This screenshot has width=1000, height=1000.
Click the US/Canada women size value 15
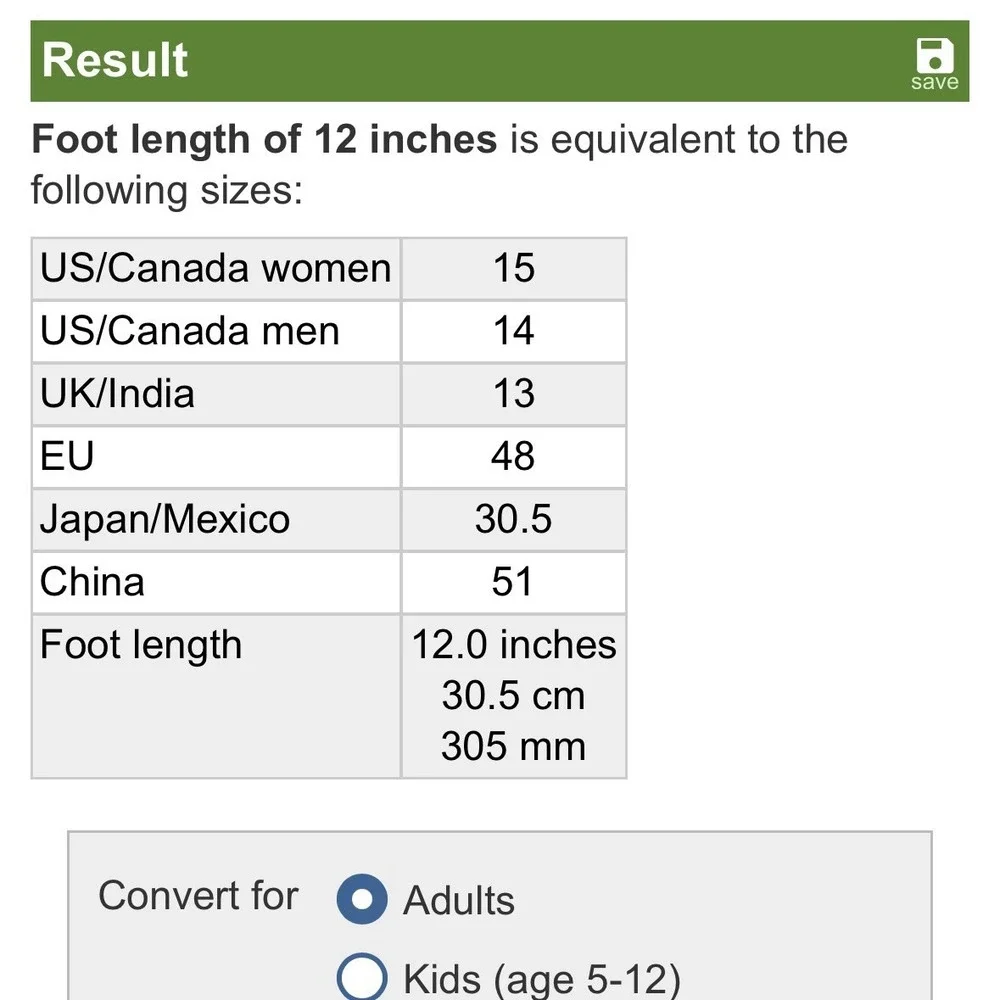(513, 268)
